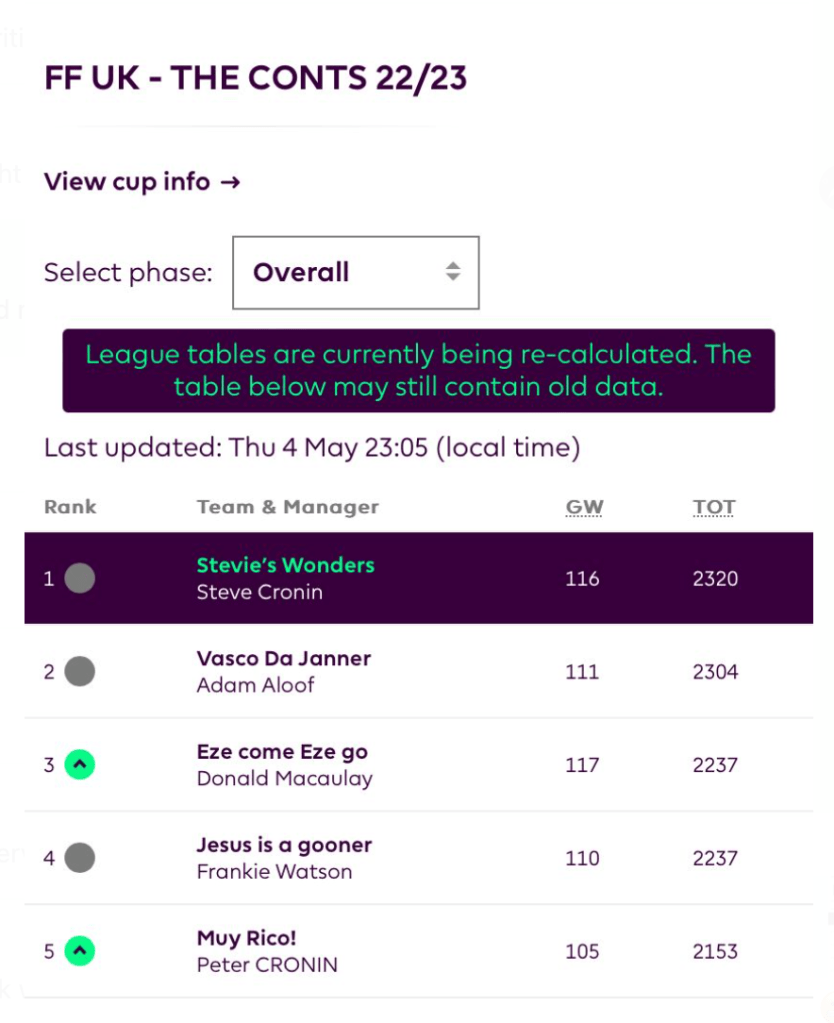
Task: View Jesus is a gooner team
Action: (284, 845)
